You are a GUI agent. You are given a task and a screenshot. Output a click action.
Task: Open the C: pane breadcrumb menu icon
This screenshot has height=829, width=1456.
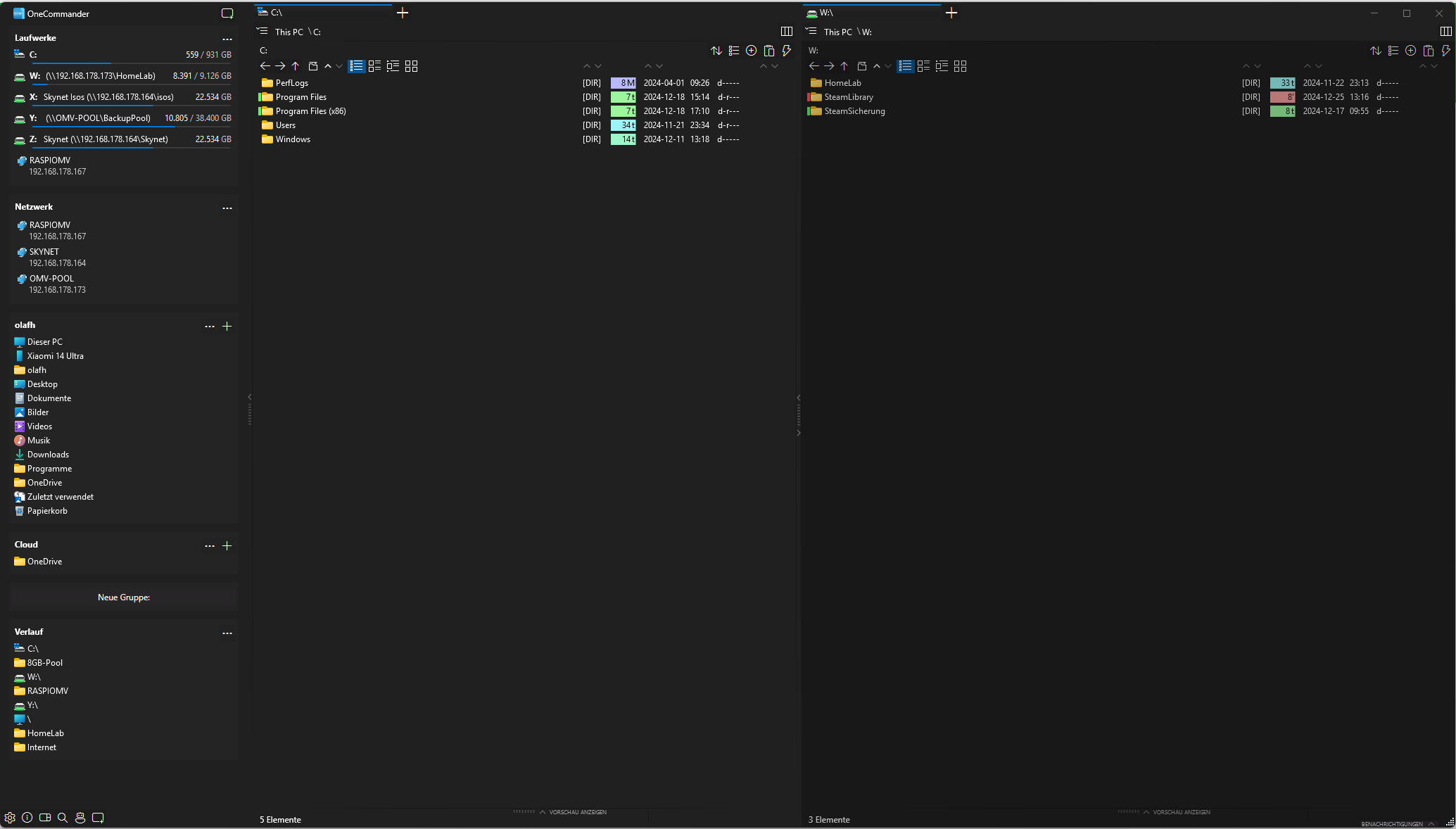pos(262,31)
